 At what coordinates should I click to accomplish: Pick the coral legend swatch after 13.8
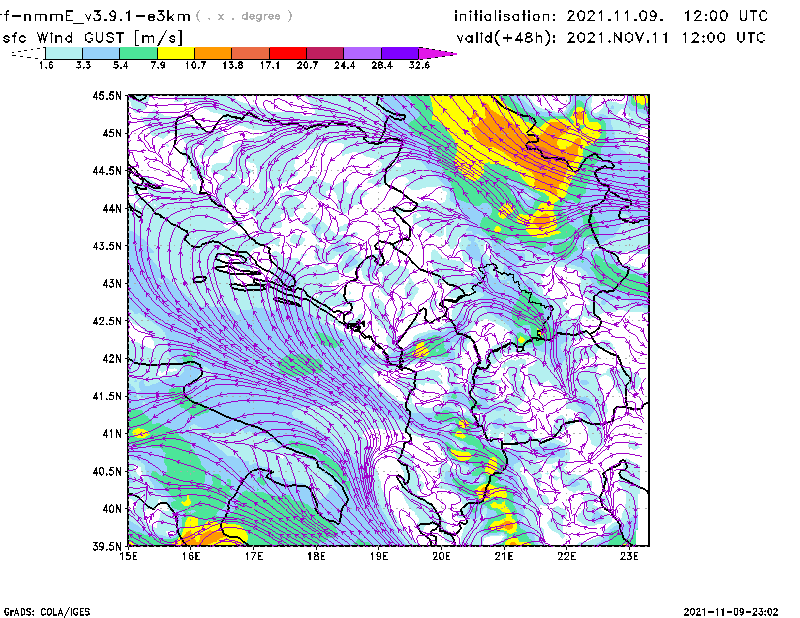[x=251, y=53]
